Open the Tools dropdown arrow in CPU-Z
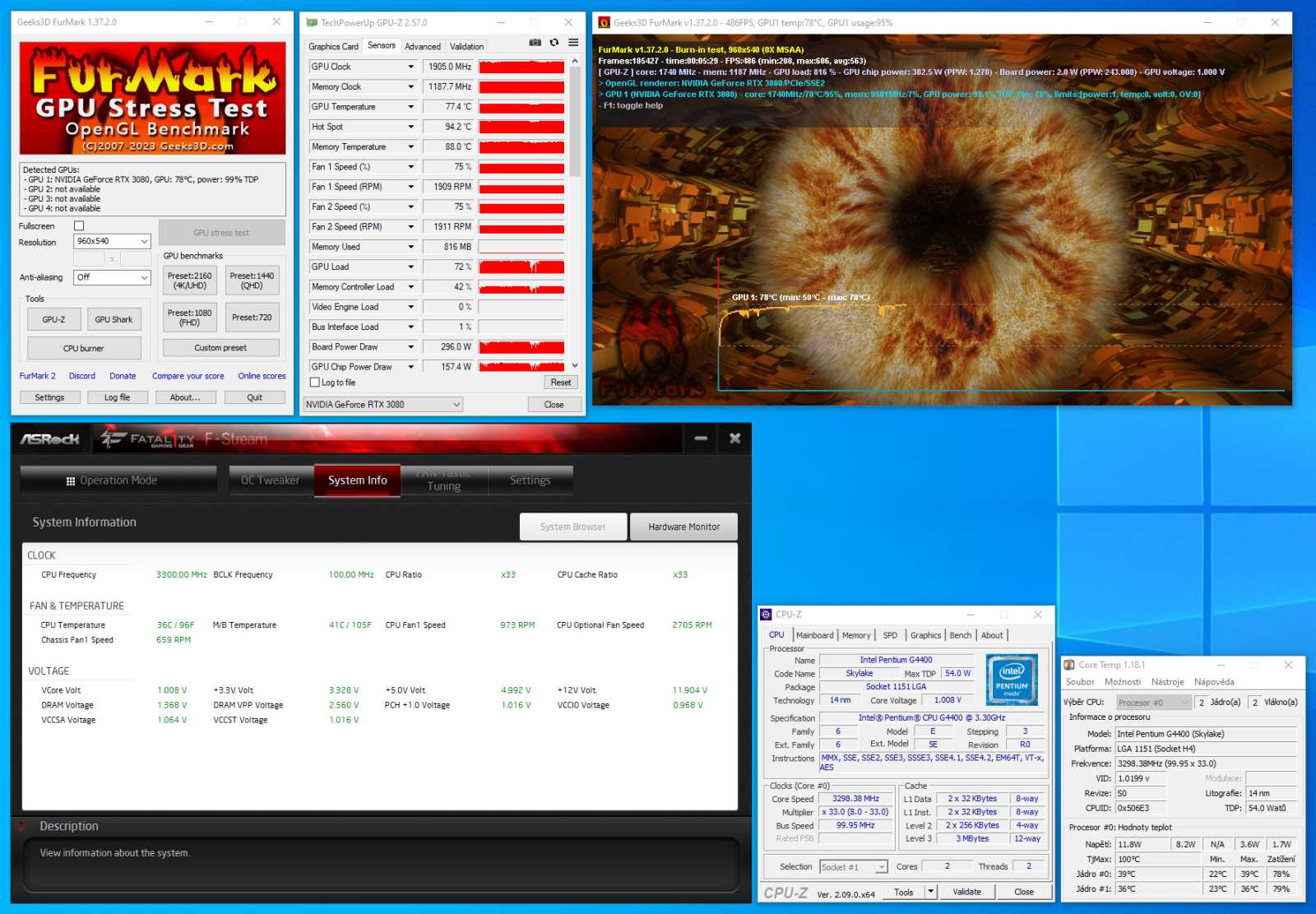 coord(930,892)
